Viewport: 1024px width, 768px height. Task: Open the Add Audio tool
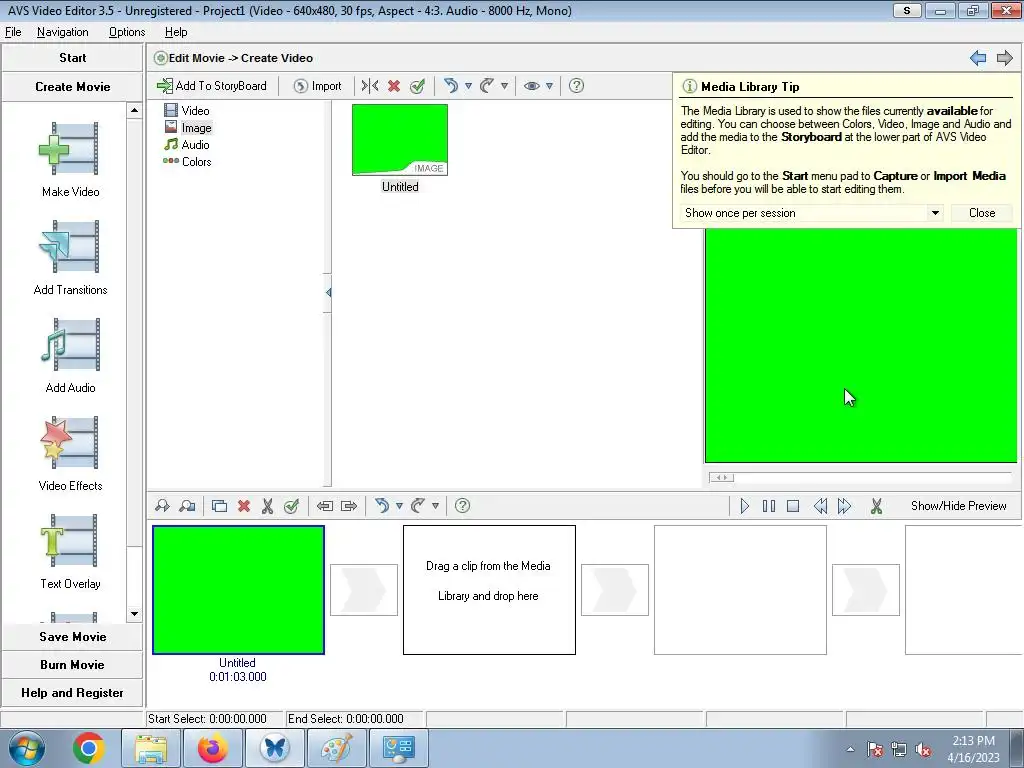tap(70, 356)
